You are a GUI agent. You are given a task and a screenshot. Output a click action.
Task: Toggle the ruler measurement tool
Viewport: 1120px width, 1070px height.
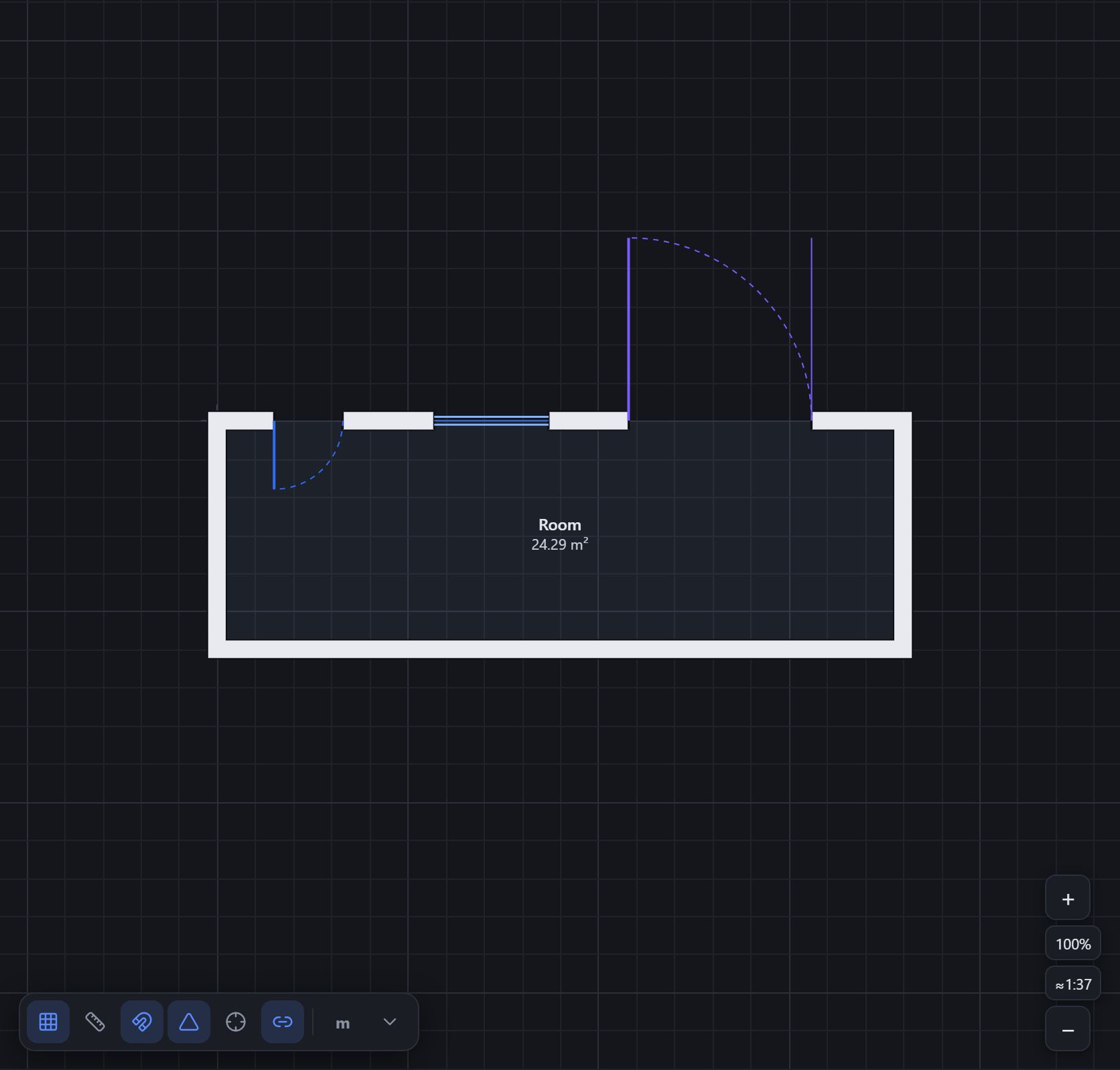pos(95,1022)
